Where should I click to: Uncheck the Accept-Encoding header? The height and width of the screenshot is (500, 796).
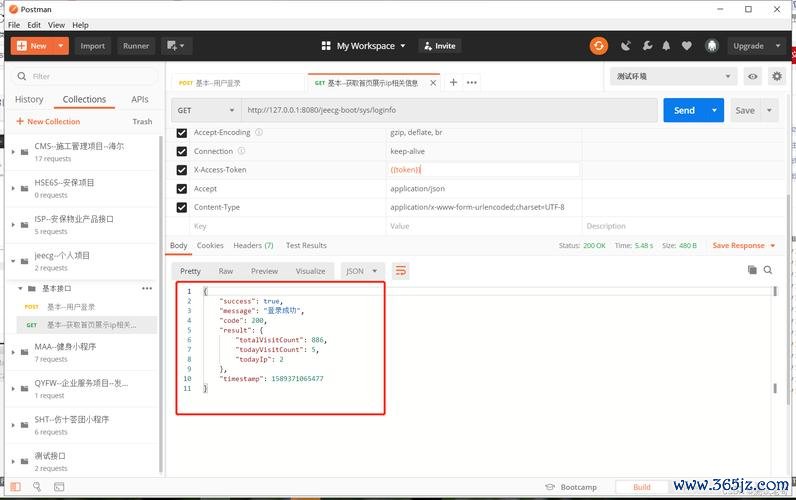point(181,132)
